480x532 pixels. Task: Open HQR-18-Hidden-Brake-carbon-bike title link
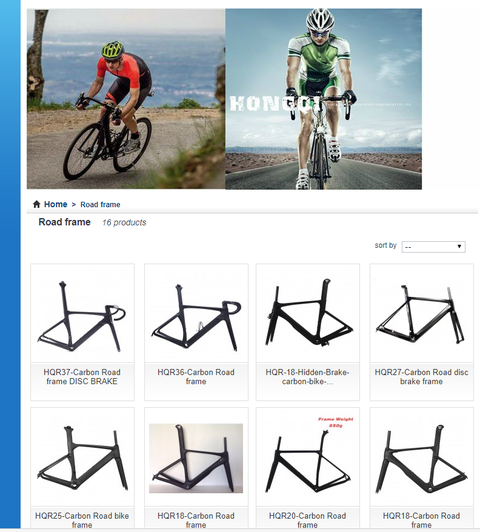(308, 377)
